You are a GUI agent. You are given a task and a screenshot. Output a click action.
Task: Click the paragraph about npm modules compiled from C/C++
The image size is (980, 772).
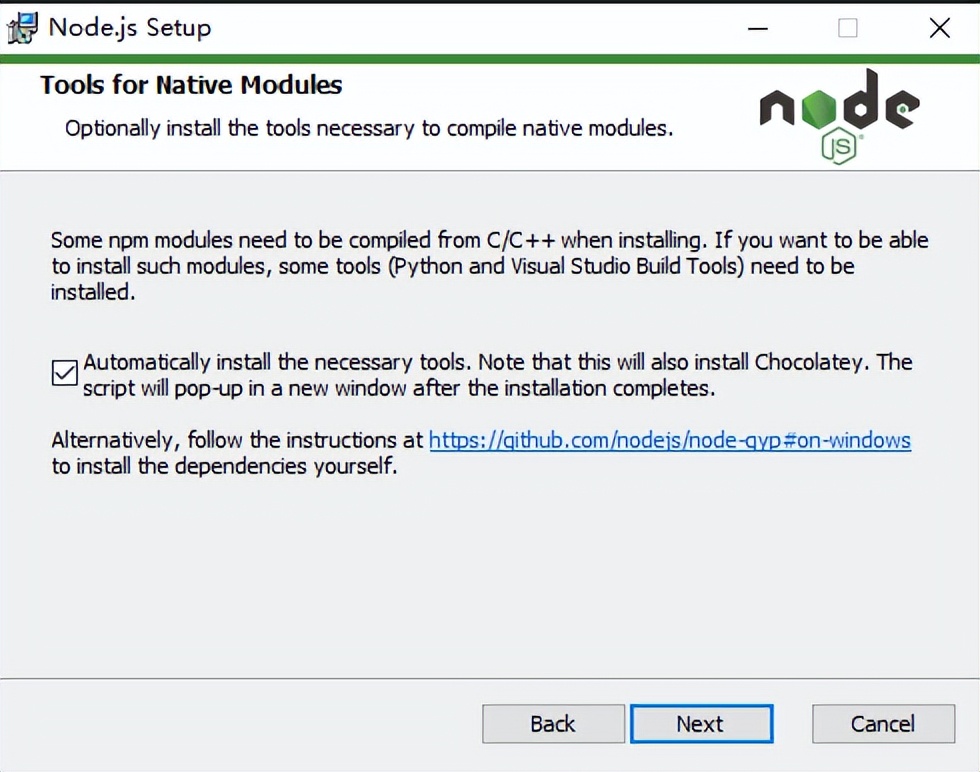(x=489, y=266)
